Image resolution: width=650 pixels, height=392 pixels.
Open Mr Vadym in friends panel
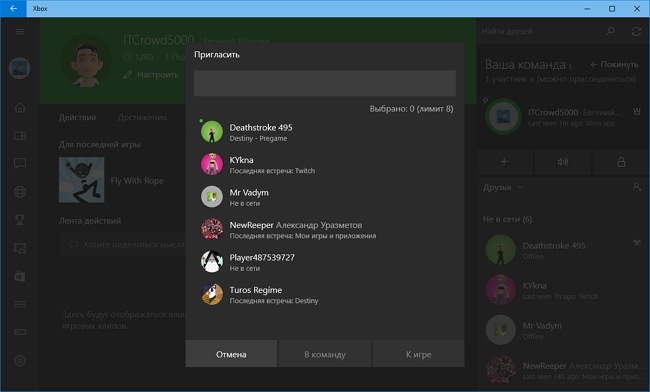pos(563,330)
